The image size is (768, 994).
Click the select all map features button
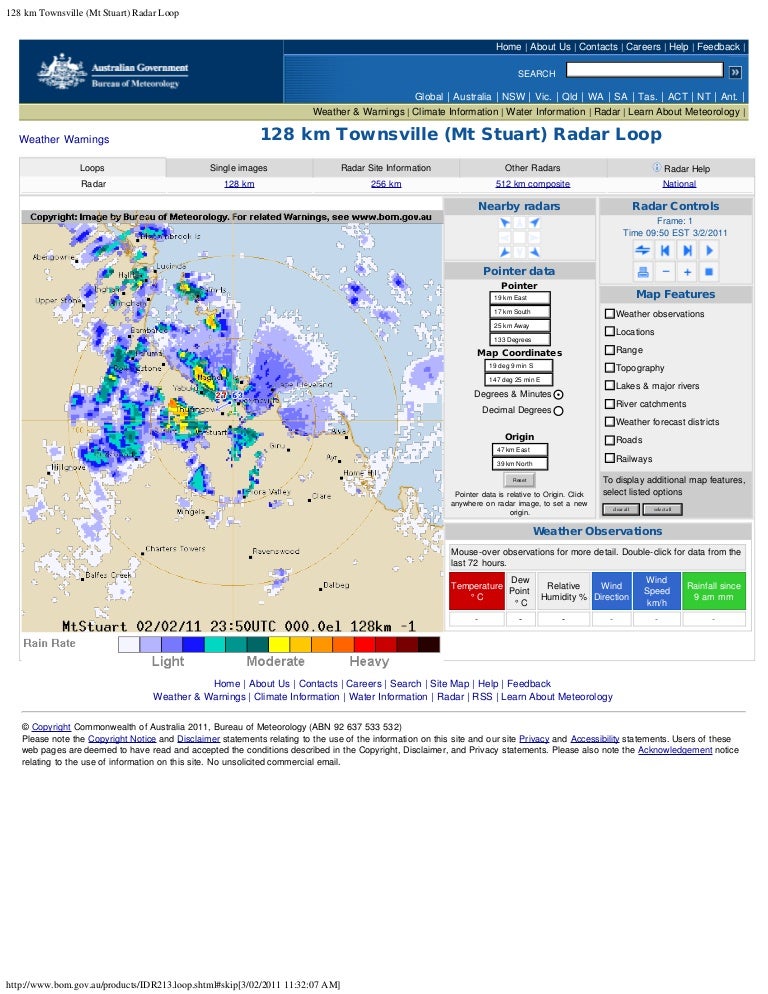pyautogui.click(x=662, y=509)
